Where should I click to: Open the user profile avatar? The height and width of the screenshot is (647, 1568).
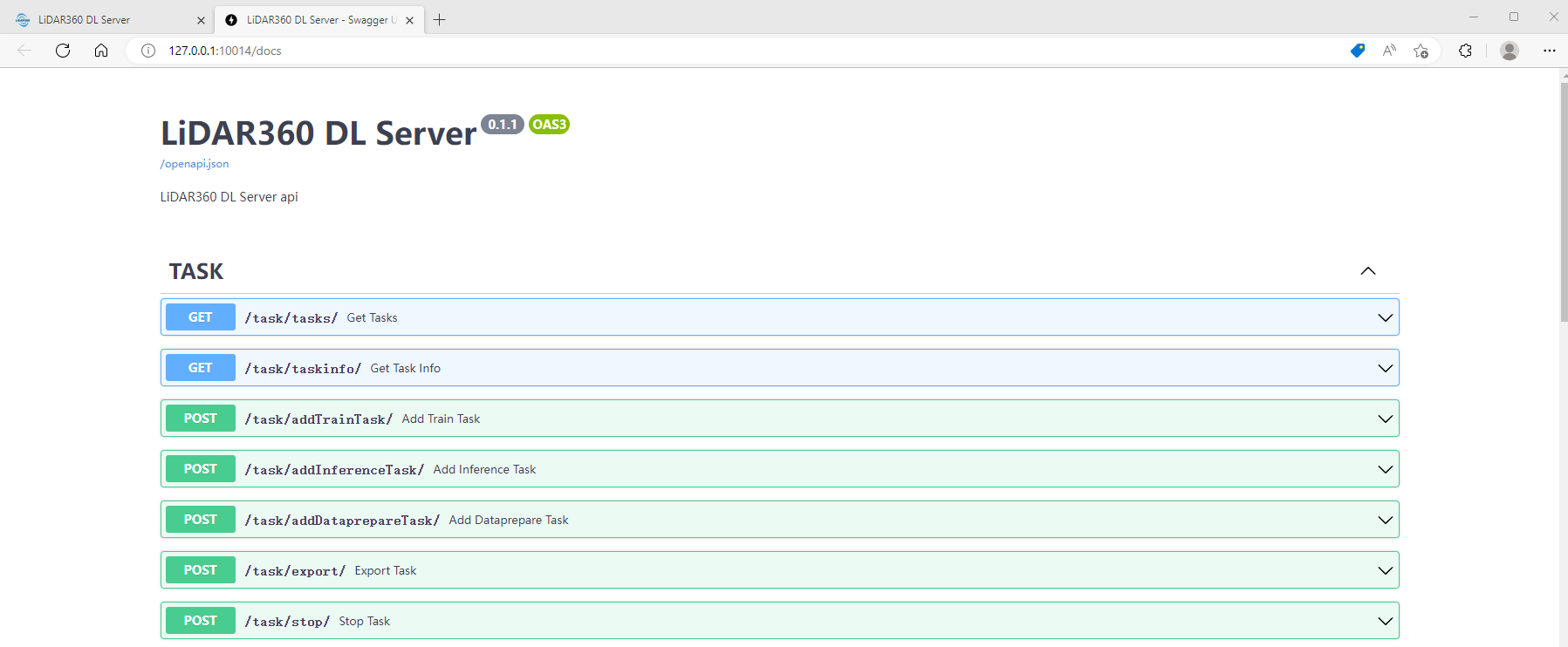[x=1510, y=51]
